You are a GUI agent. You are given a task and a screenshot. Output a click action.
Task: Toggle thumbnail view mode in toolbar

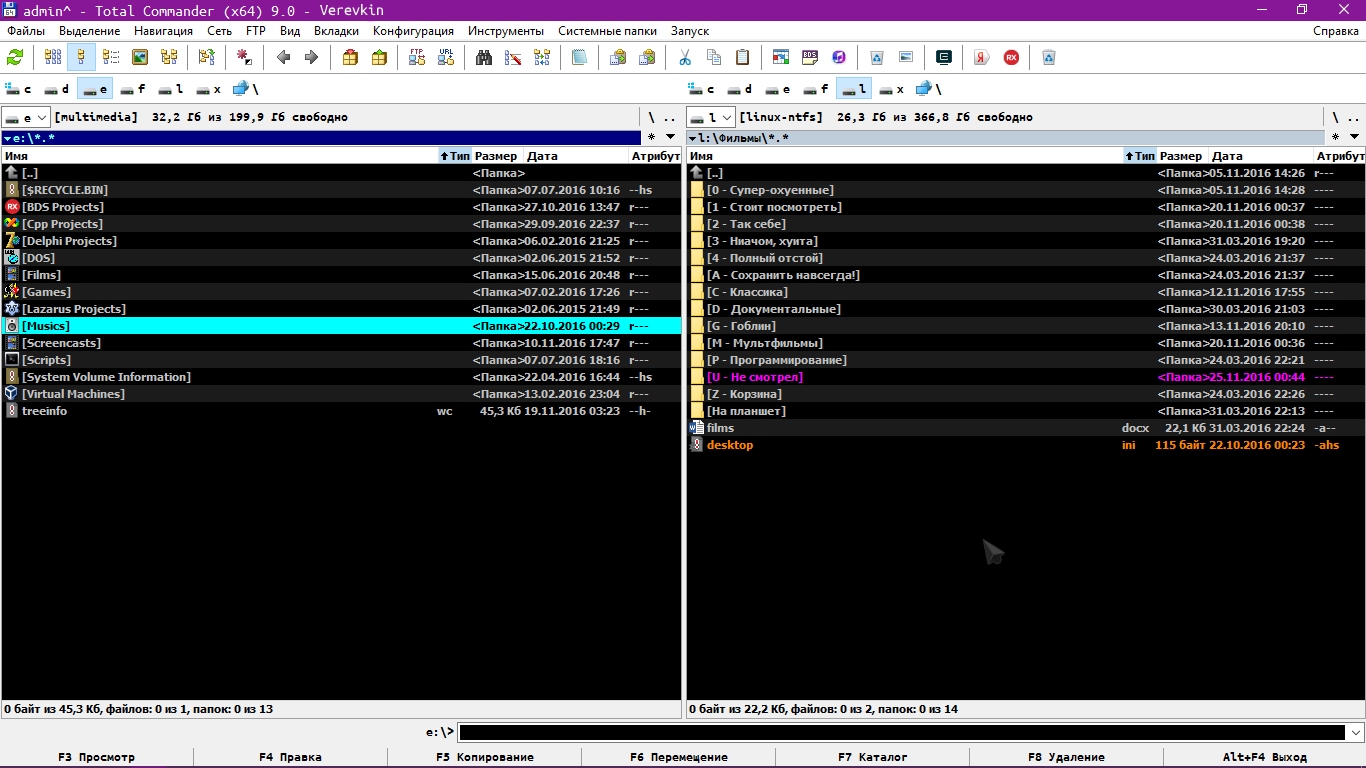pos(140,57)
